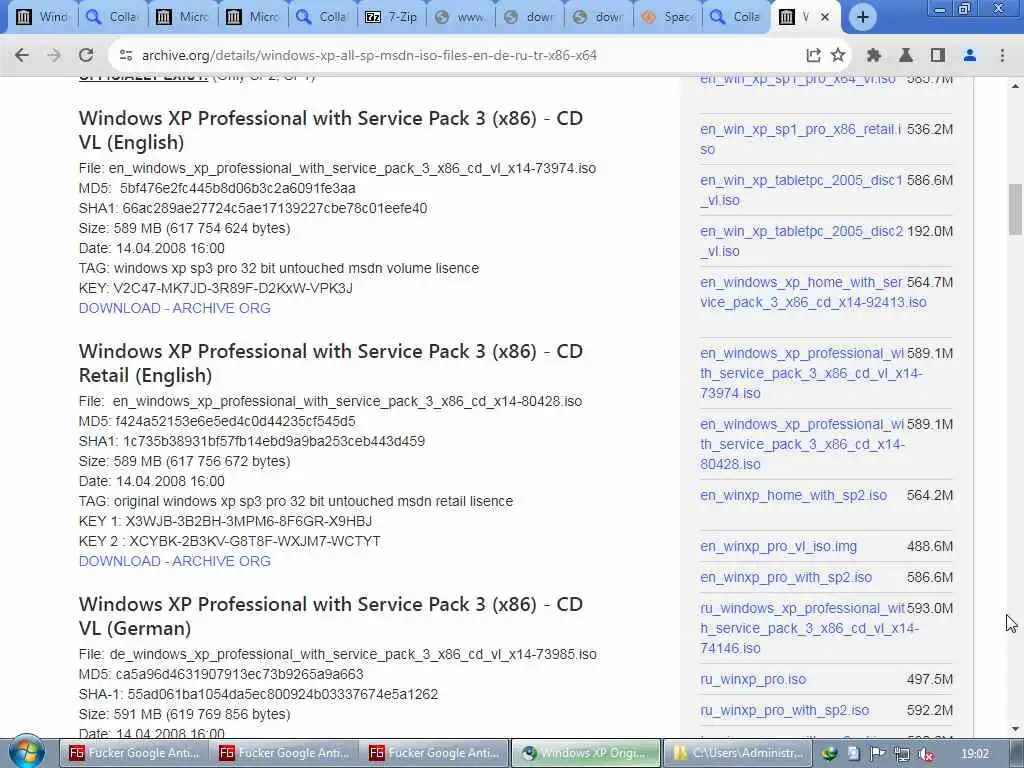Switch to the 7-Zip browser tab
Screen dimensions: 1024x768
click(x=391, y=18)
